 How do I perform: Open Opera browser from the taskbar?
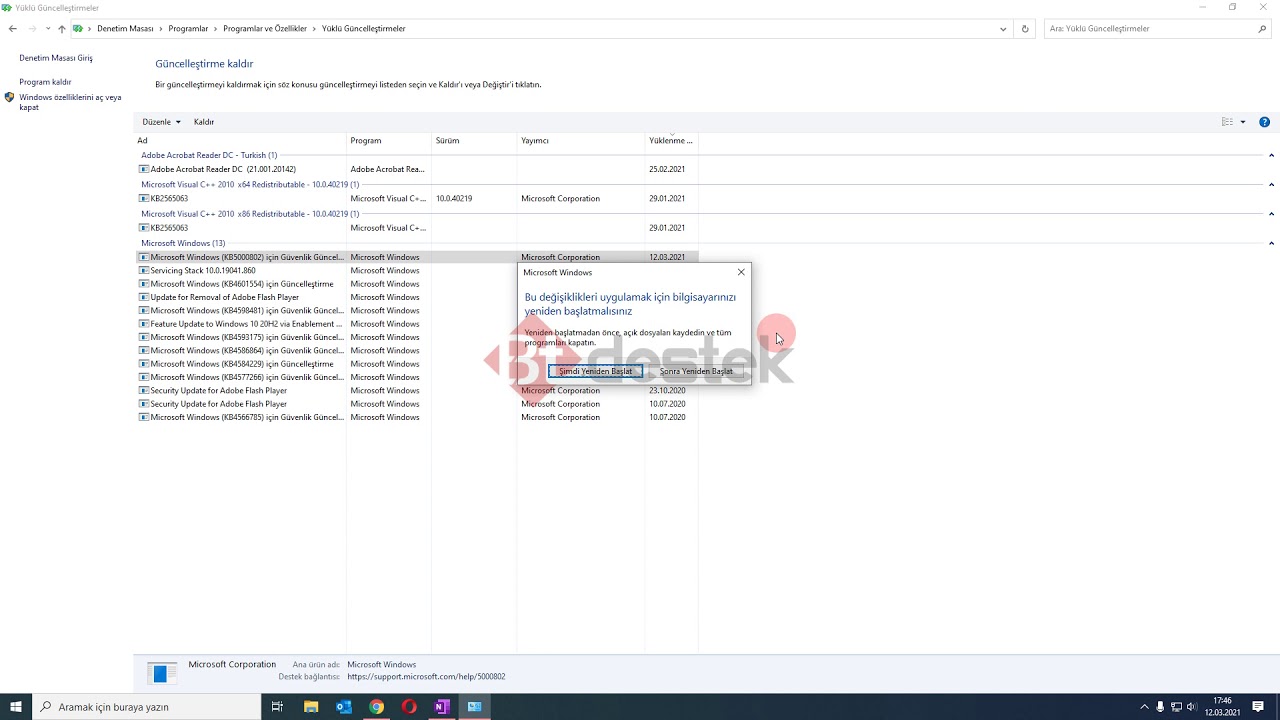409,707
